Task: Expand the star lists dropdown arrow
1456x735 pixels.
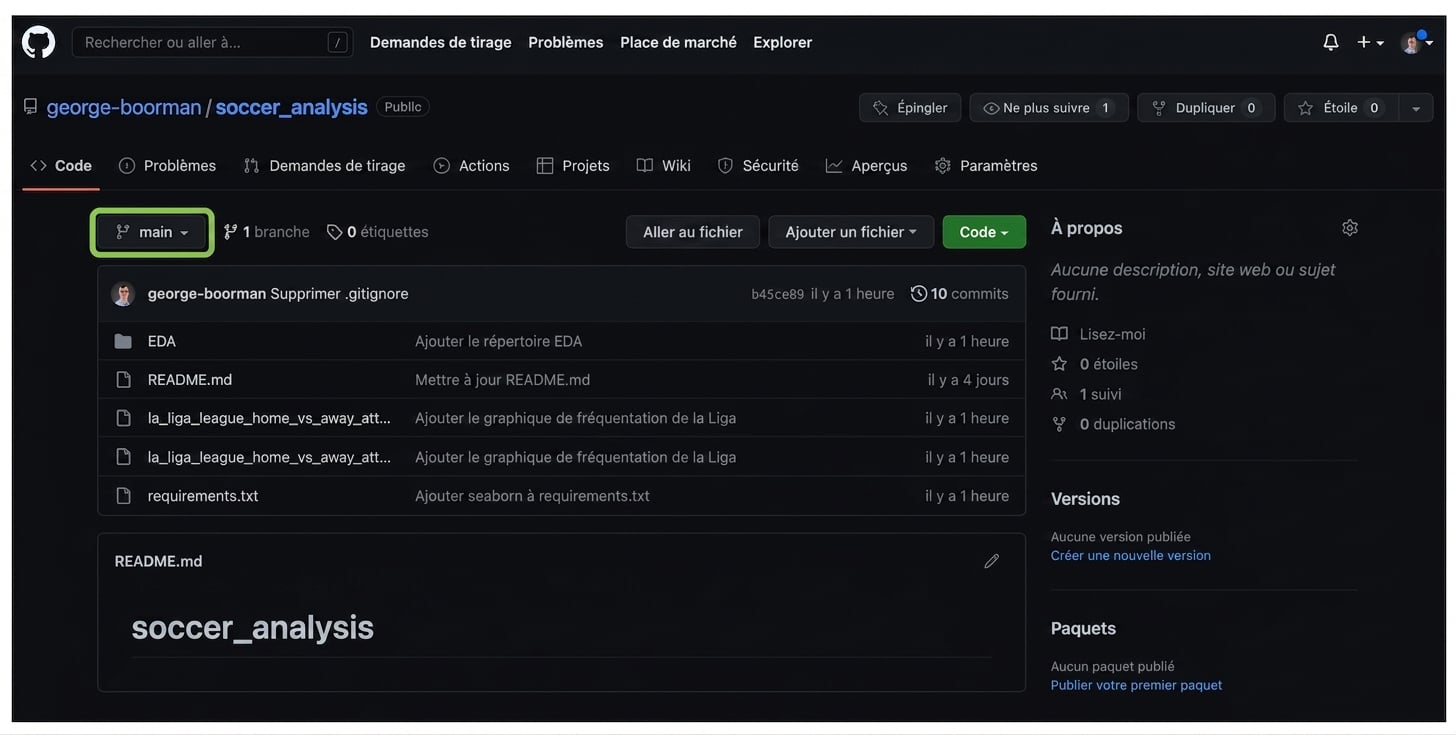Action: [1416, 108]
